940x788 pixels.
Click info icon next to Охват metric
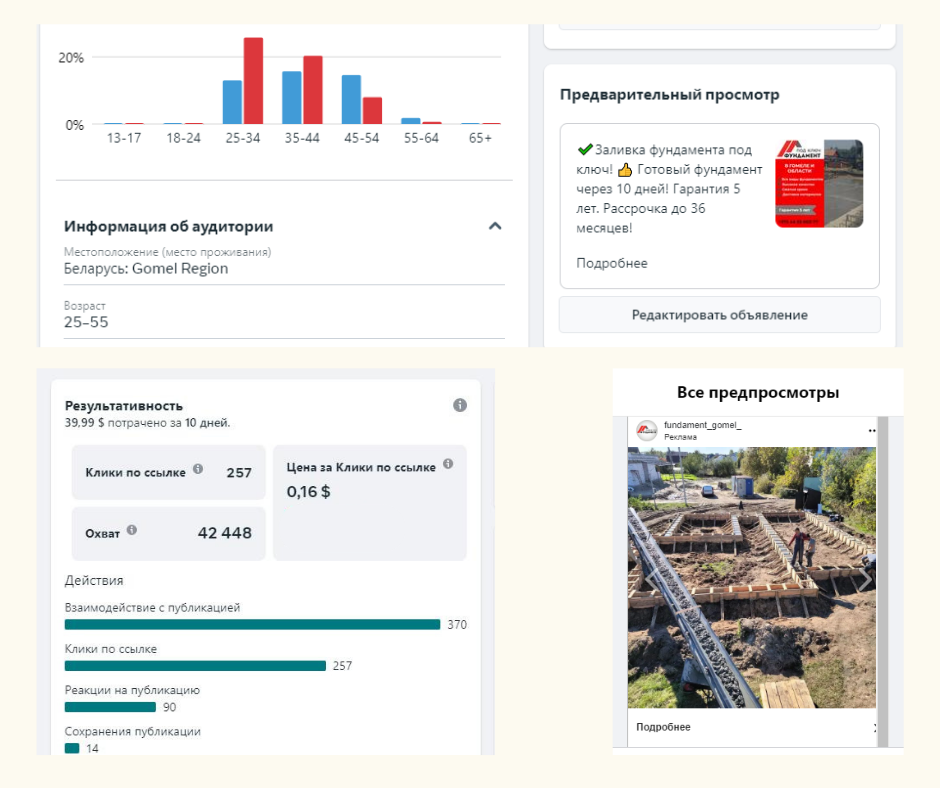[x=132, y=531]
